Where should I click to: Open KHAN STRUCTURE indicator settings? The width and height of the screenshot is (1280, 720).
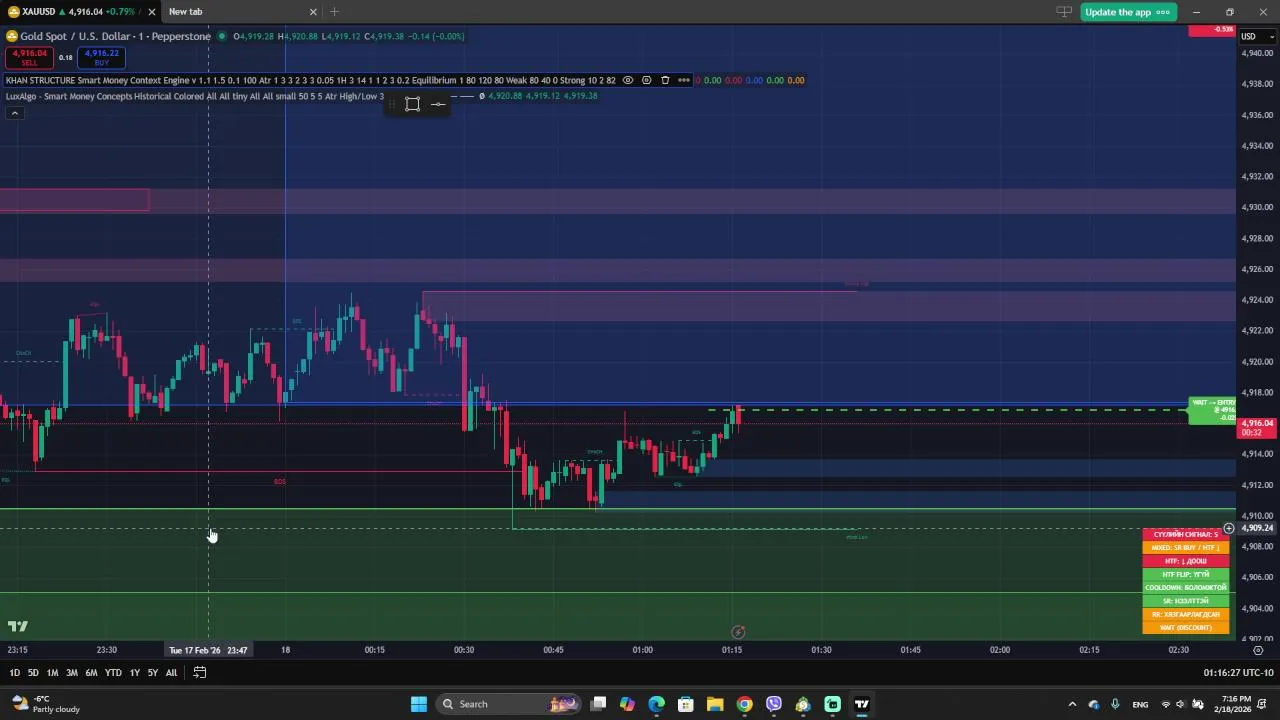[646, 80]
